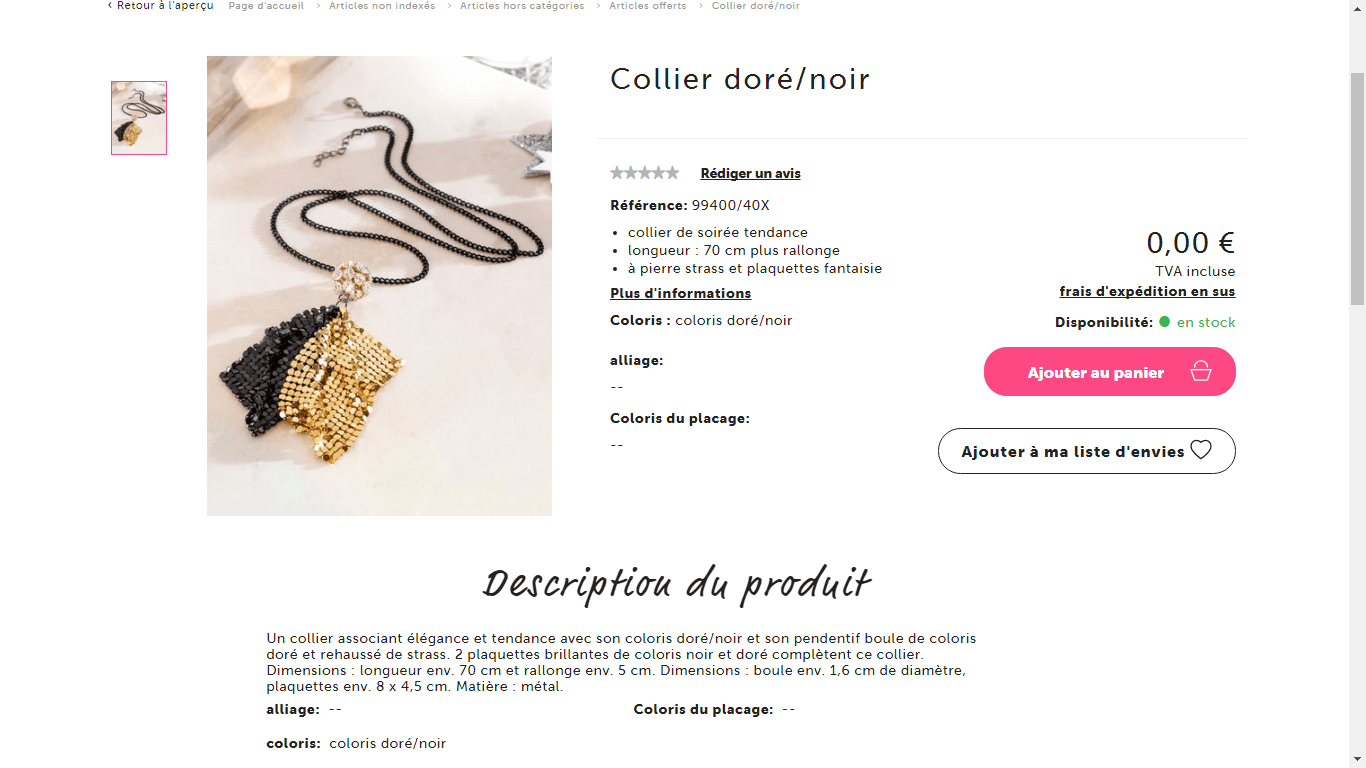Click the gray star rating icons
The image size is (1366, 768).
645,173
